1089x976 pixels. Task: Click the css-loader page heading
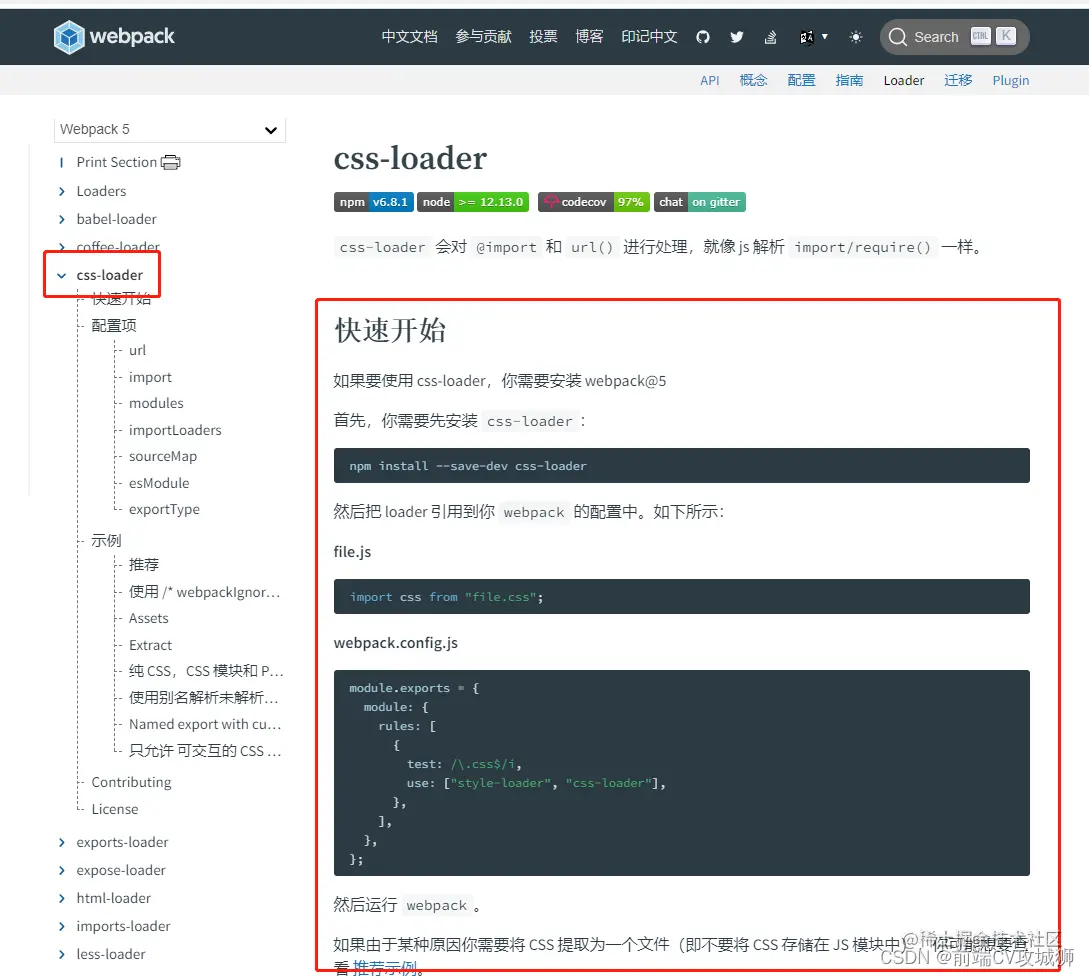[410, 158]
